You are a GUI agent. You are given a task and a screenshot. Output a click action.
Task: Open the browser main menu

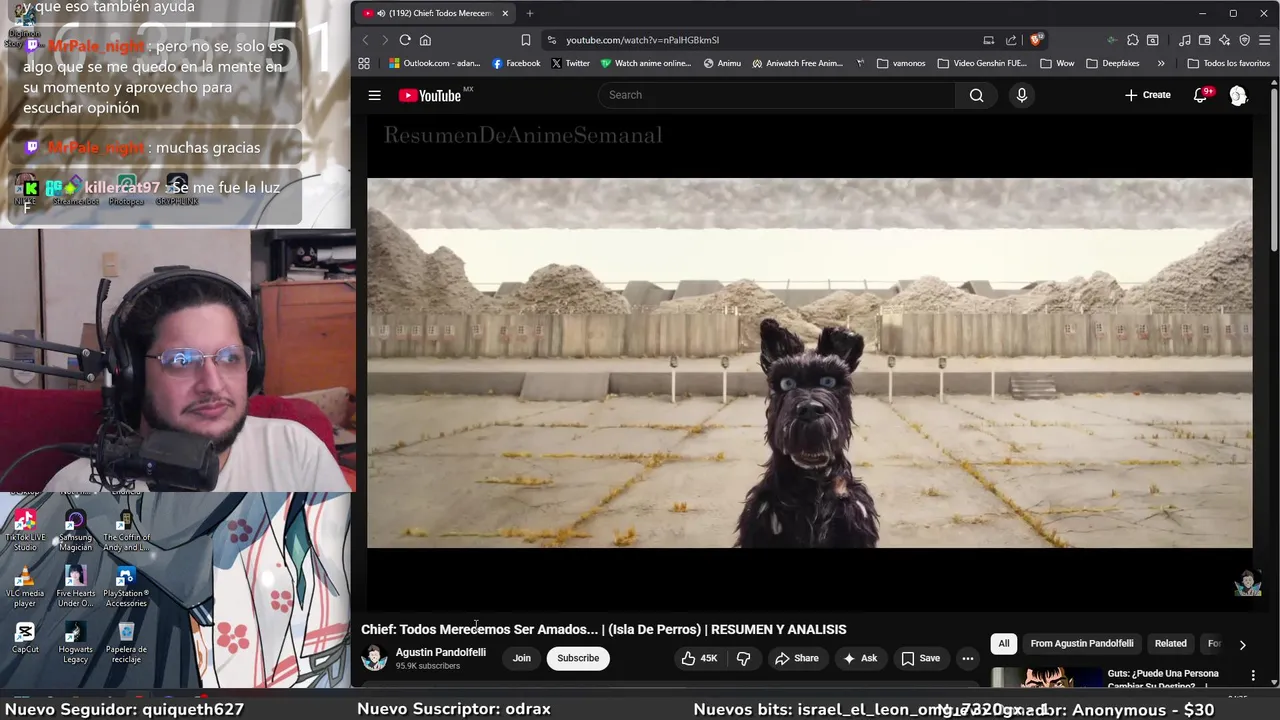(x=1264, y=40)
